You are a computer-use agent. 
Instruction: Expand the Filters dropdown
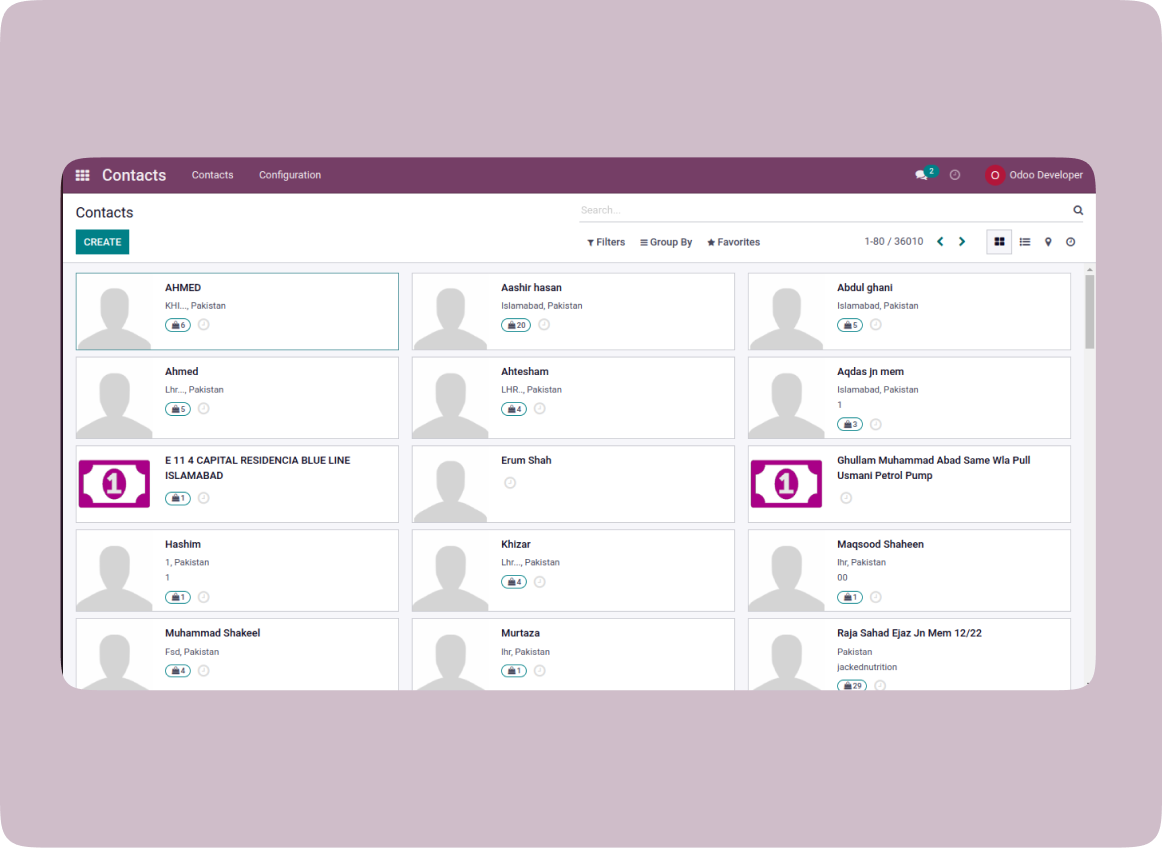pos(606,242)
